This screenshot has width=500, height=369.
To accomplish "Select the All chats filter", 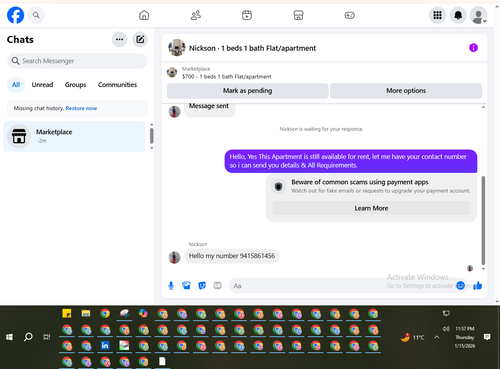I will tap(16, 85).
